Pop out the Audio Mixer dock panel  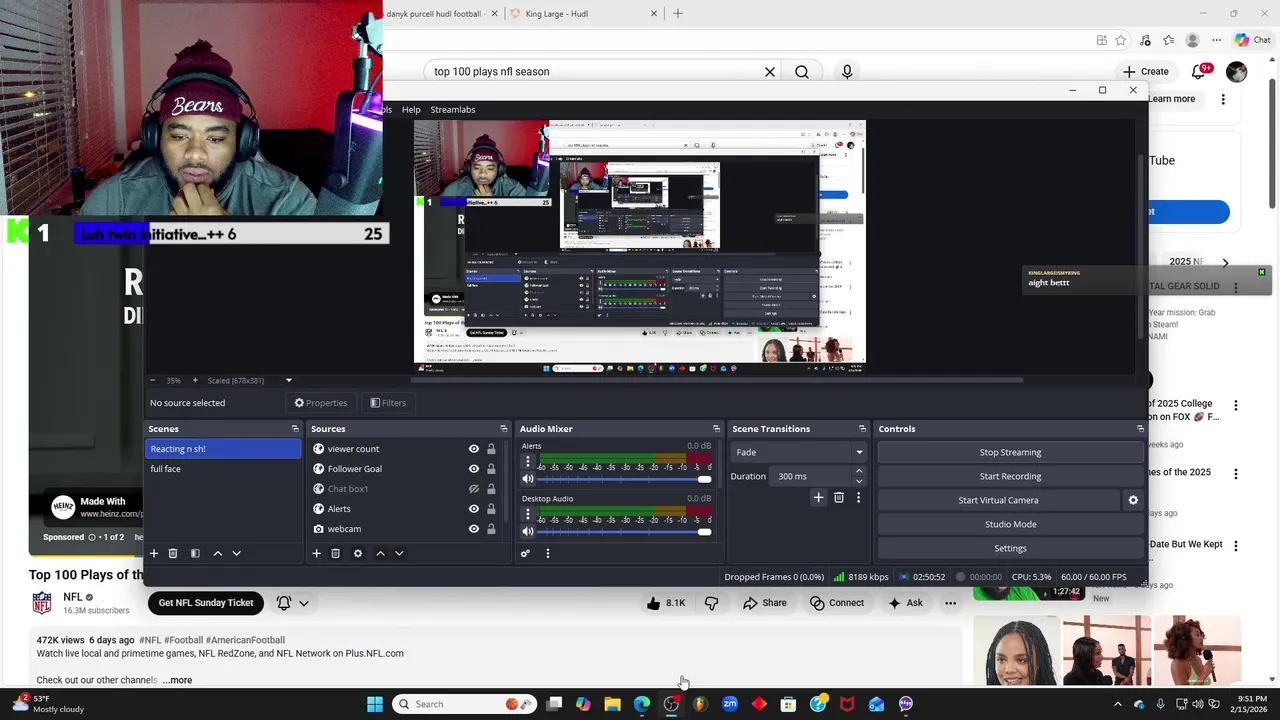click(716, 429)
